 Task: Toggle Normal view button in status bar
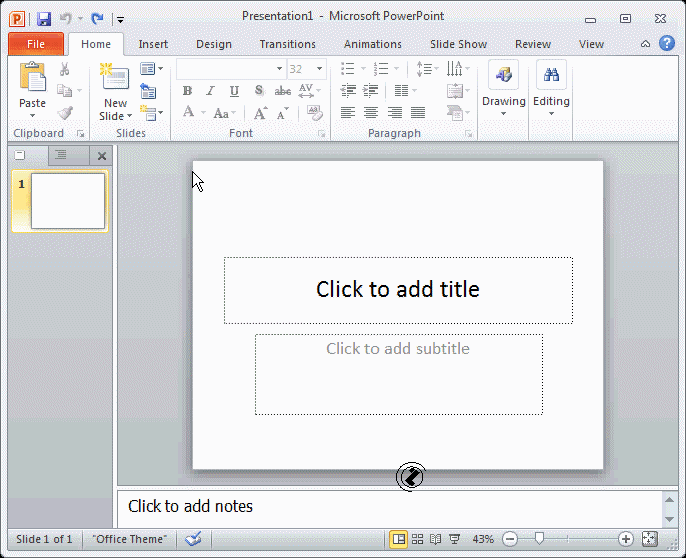pyautogui.click(x=399, y=539)
